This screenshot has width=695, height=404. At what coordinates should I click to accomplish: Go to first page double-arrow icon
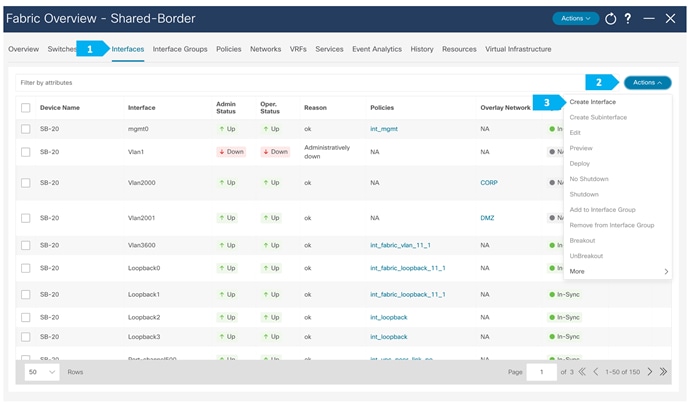582,372
